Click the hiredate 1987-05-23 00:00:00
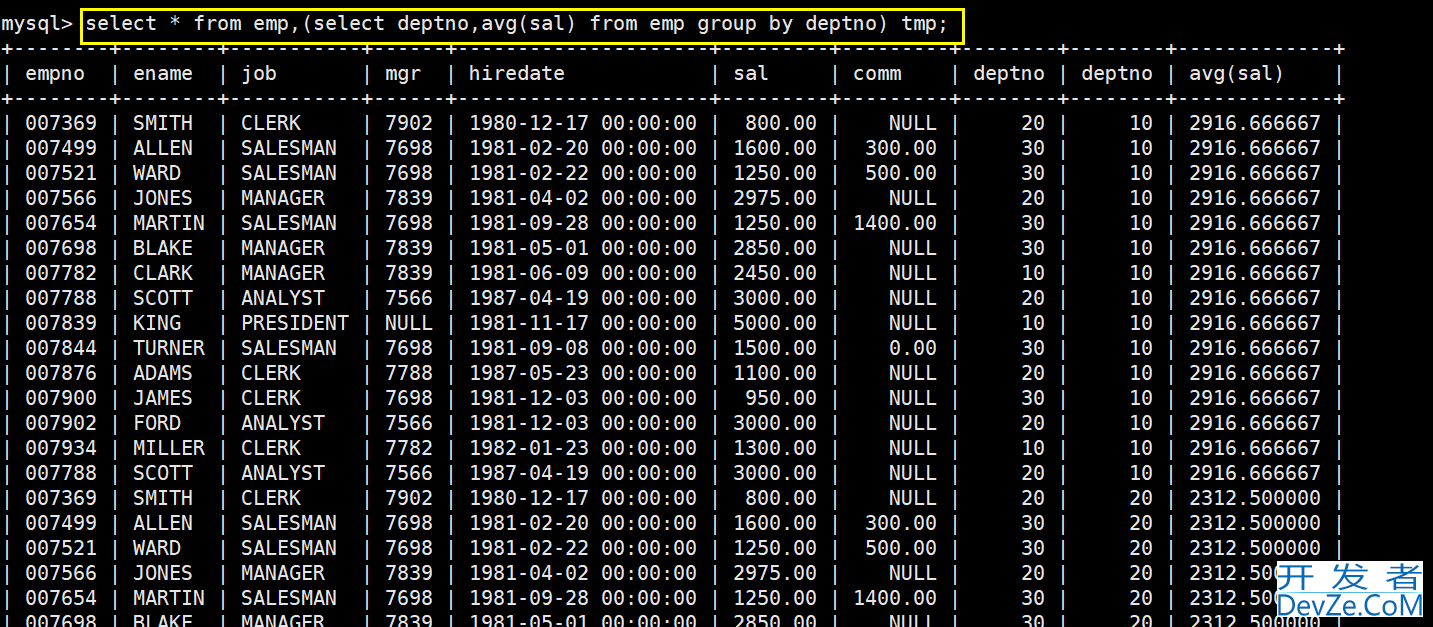This screenshot has width=1433, height=627. 583,373
